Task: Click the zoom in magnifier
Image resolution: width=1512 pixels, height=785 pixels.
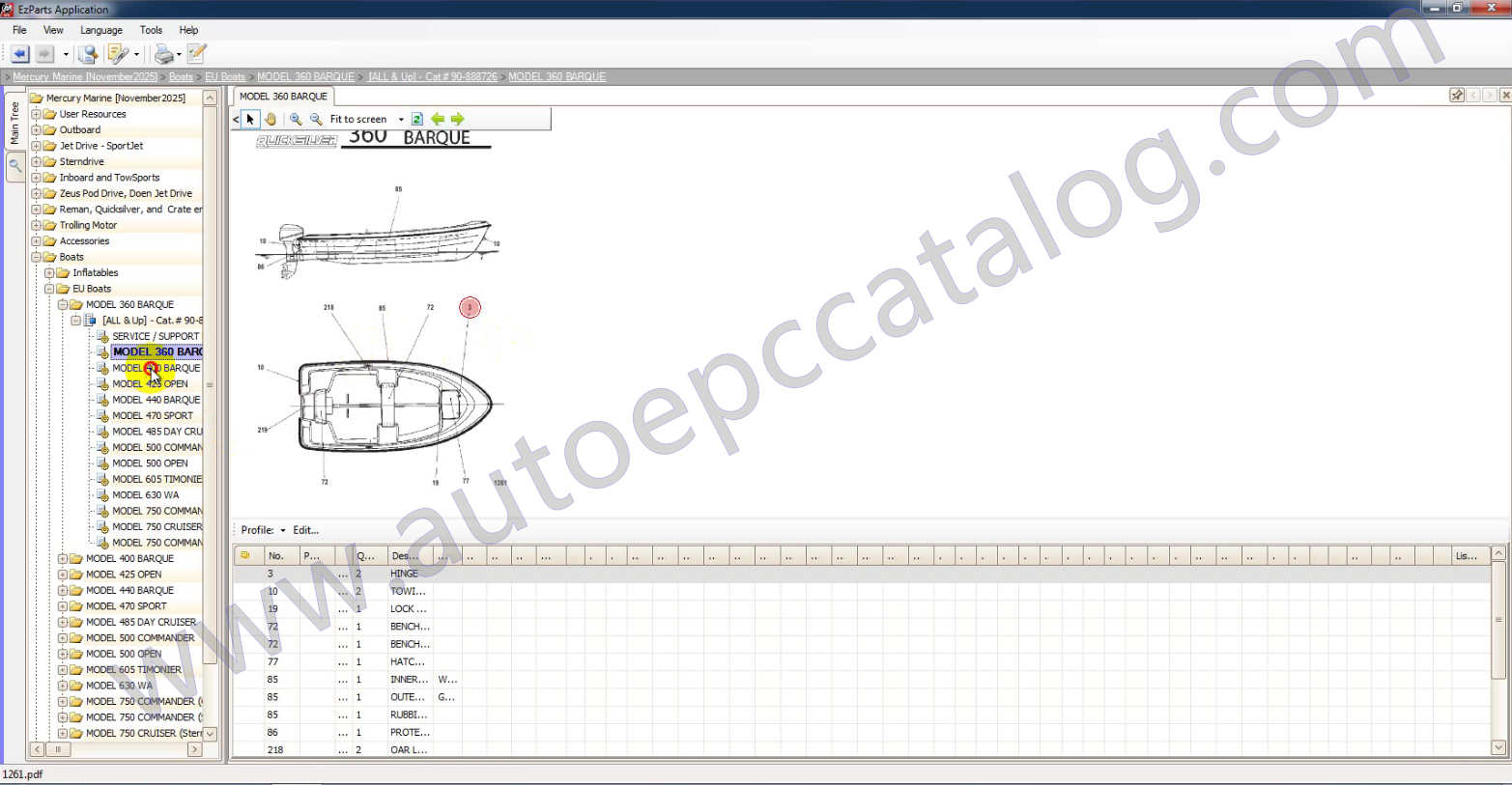Action: 296,119
